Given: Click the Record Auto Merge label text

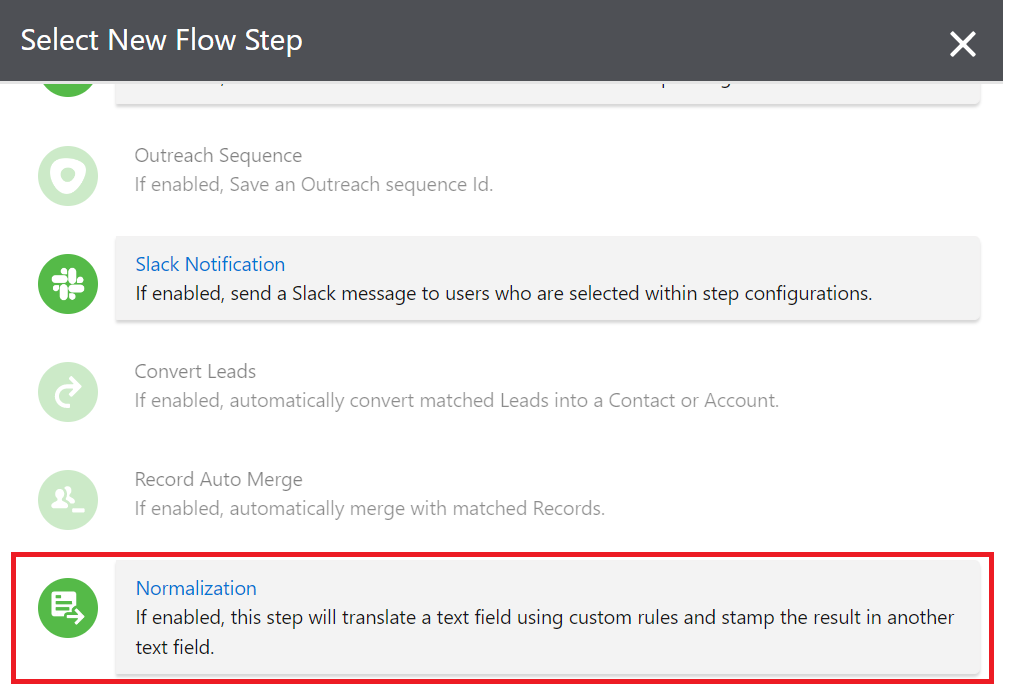Looking at the screenshot, I should coord(219,479).
